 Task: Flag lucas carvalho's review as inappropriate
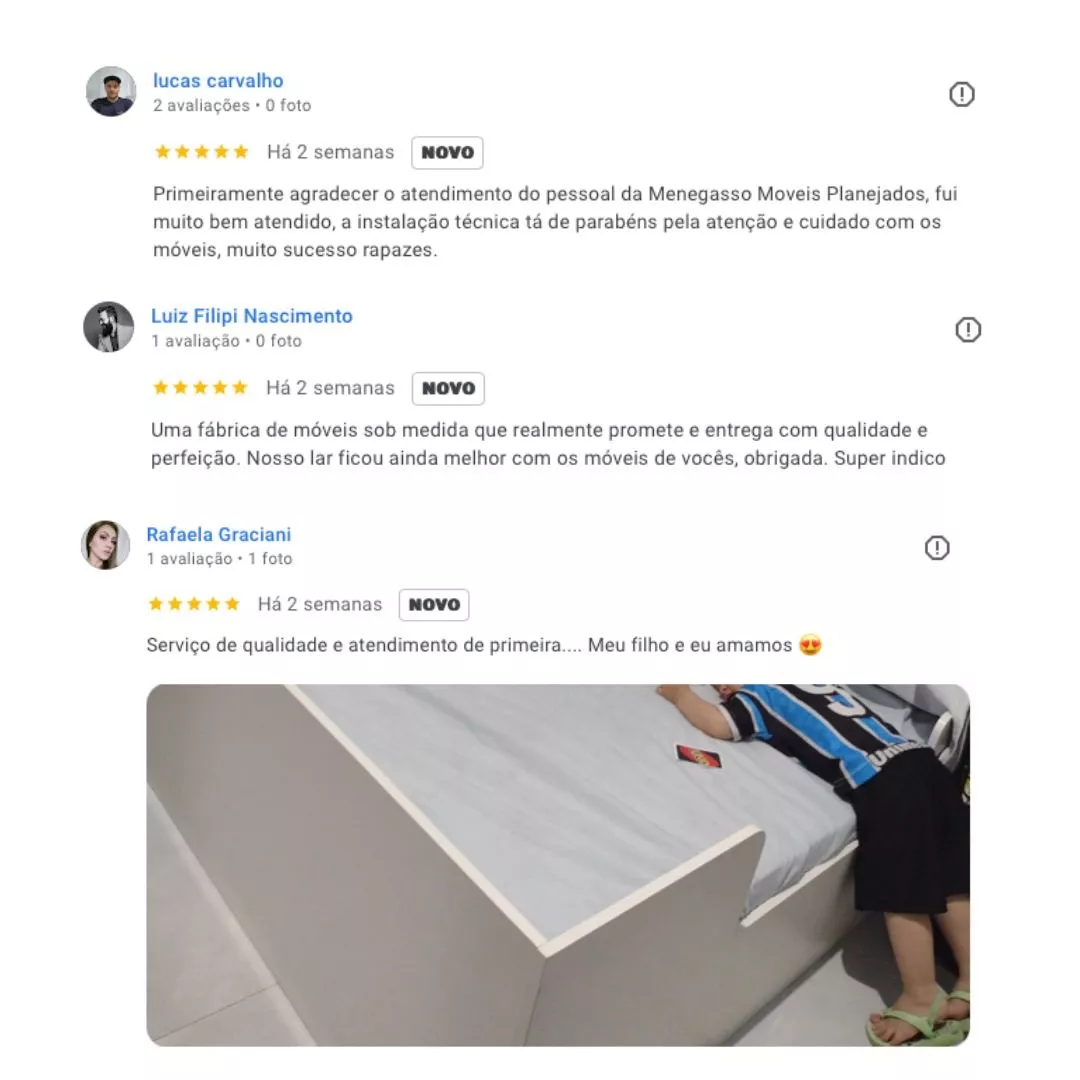click(962, 94)
